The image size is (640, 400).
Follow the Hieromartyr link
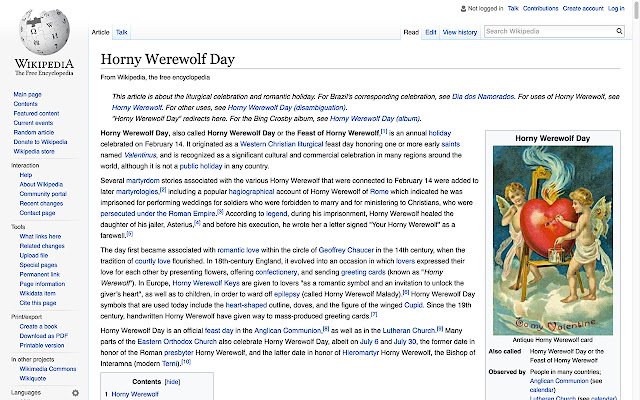(x=360, y=353)
